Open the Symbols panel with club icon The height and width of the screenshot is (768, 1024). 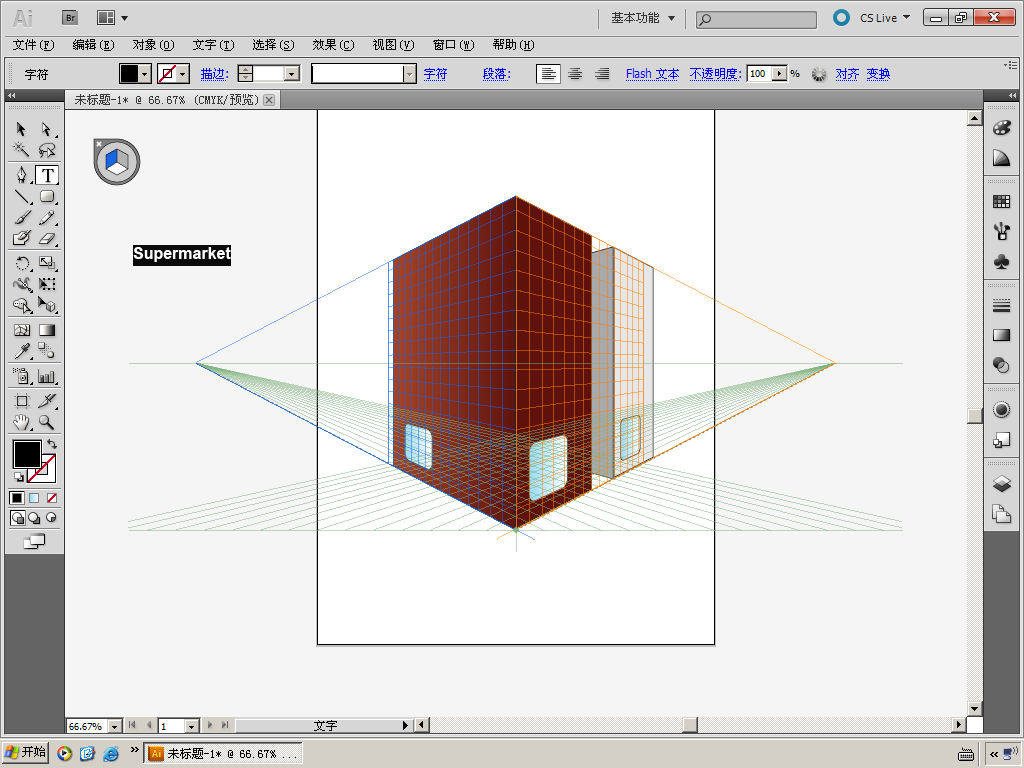(1001, 261)
